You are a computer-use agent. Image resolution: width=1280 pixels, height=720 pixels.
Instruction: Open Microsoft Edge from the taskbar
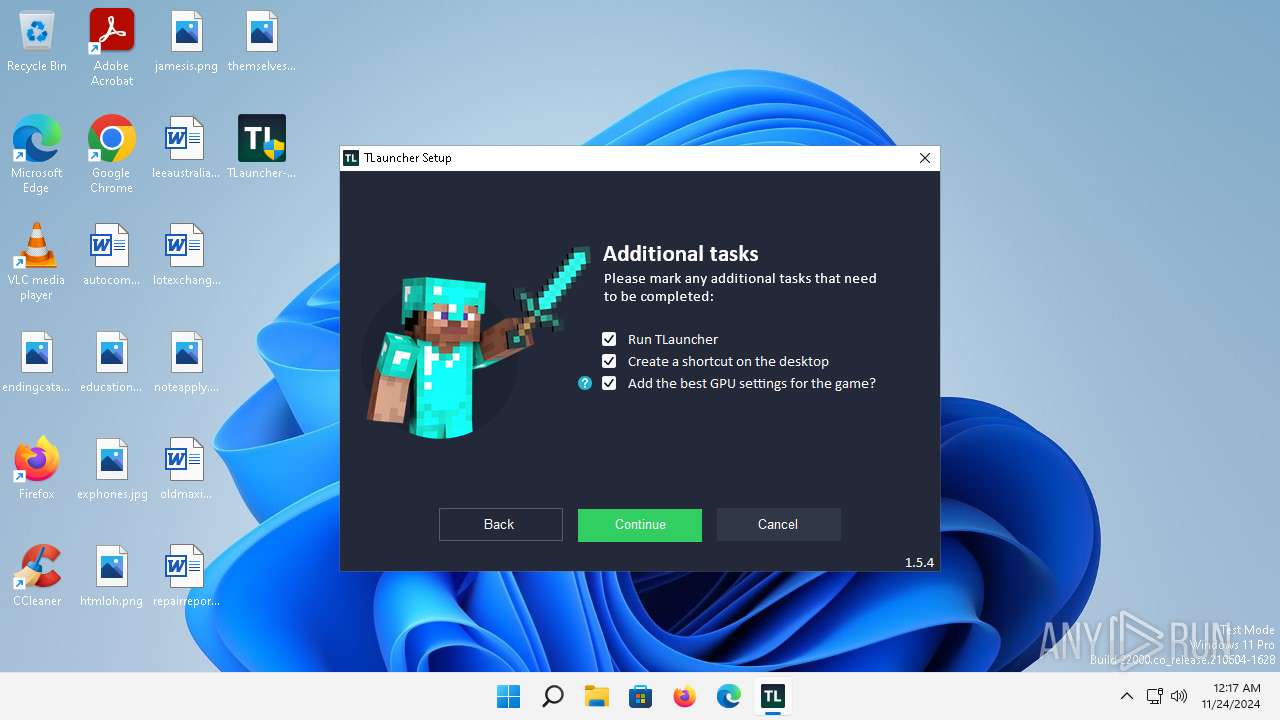pyautogui.click(x=729, y=696)
